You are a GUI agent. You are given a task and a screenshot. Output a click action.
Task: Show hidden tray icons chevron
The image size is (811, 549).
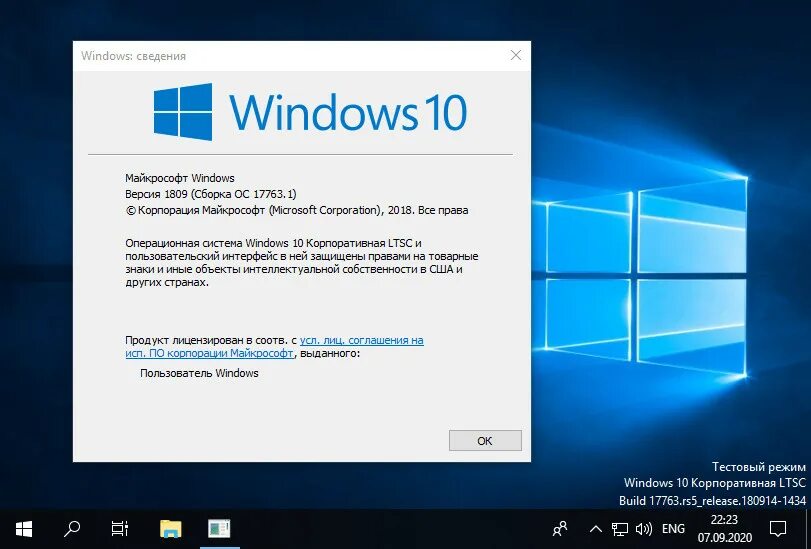(x=595, y=529)
